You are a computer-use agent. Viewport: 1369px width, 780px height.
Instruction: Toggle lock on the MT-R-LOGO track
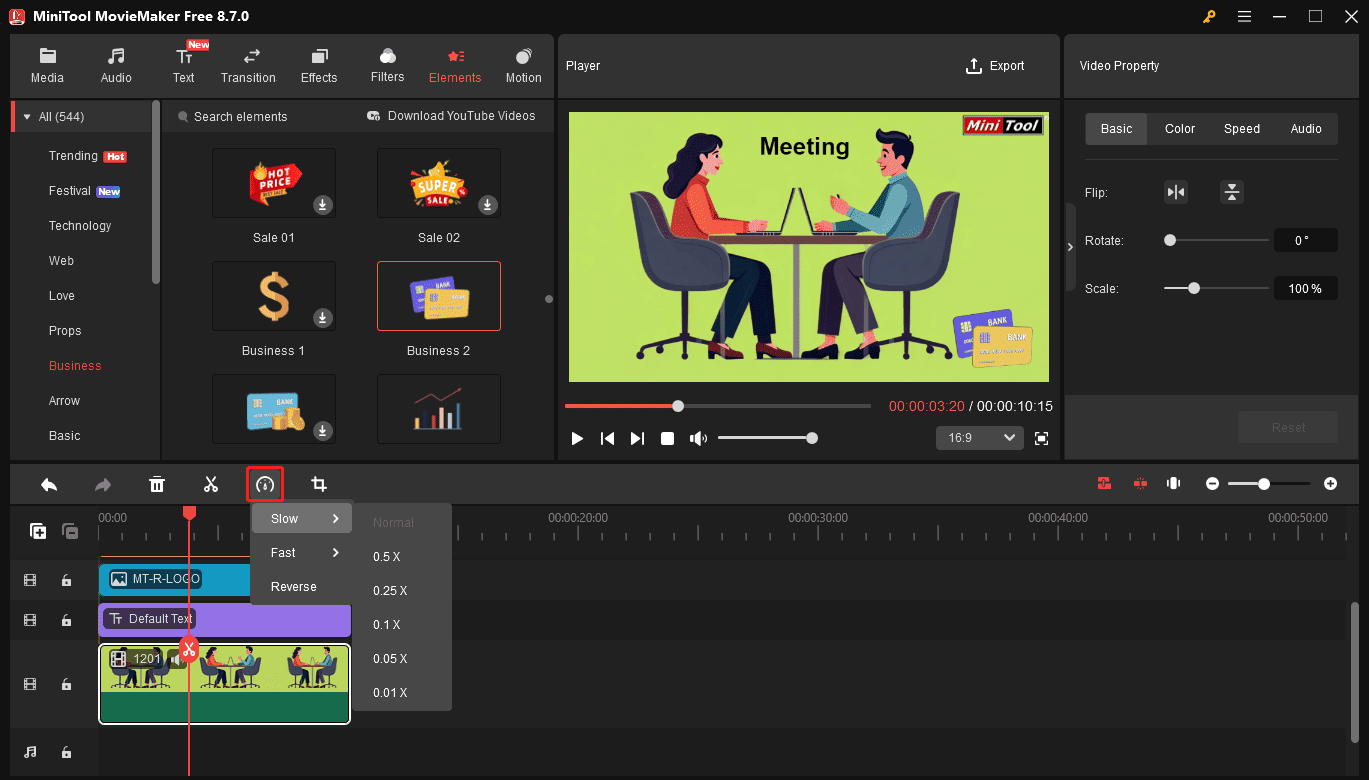click(66, 580)
